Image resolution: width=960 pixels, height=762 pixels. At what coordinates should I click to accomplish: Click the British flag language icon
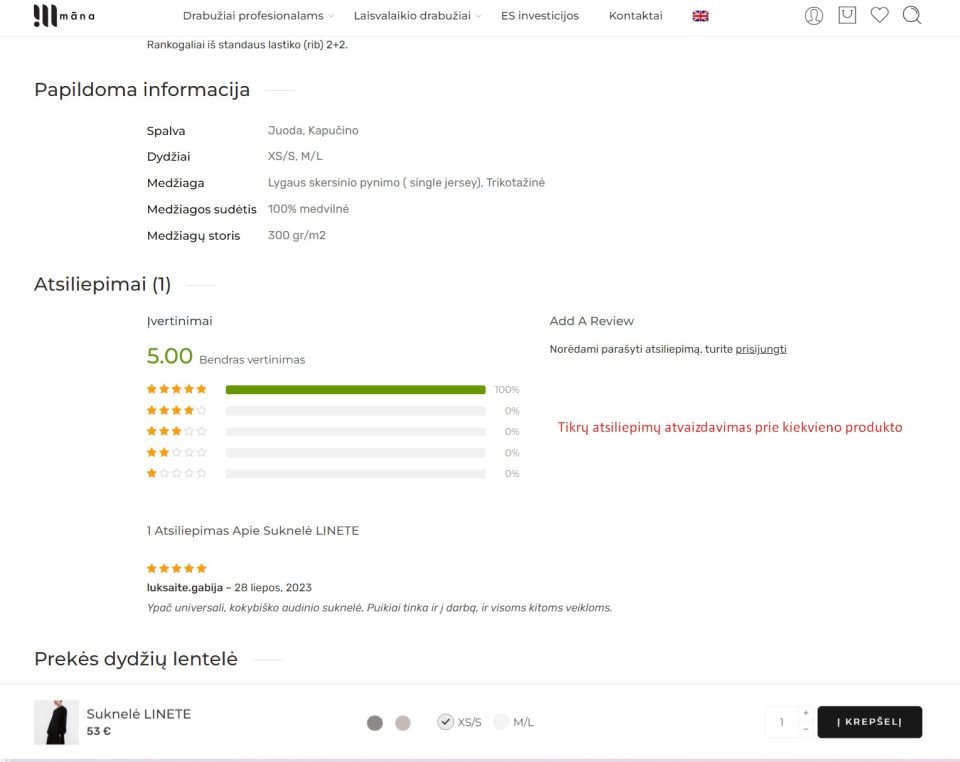click(699, 15)
